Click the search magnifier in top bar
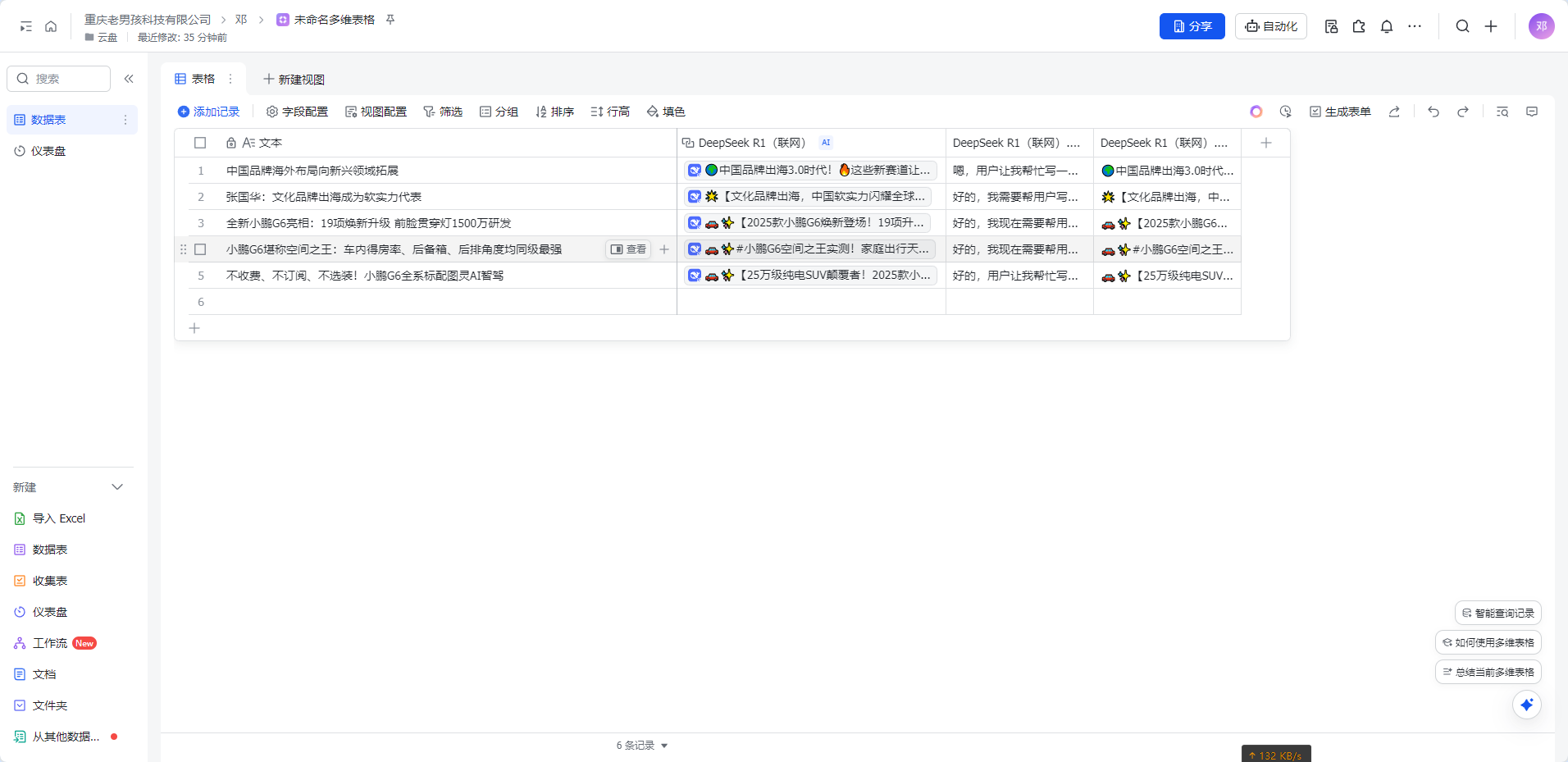 [x=1462, y=26]
